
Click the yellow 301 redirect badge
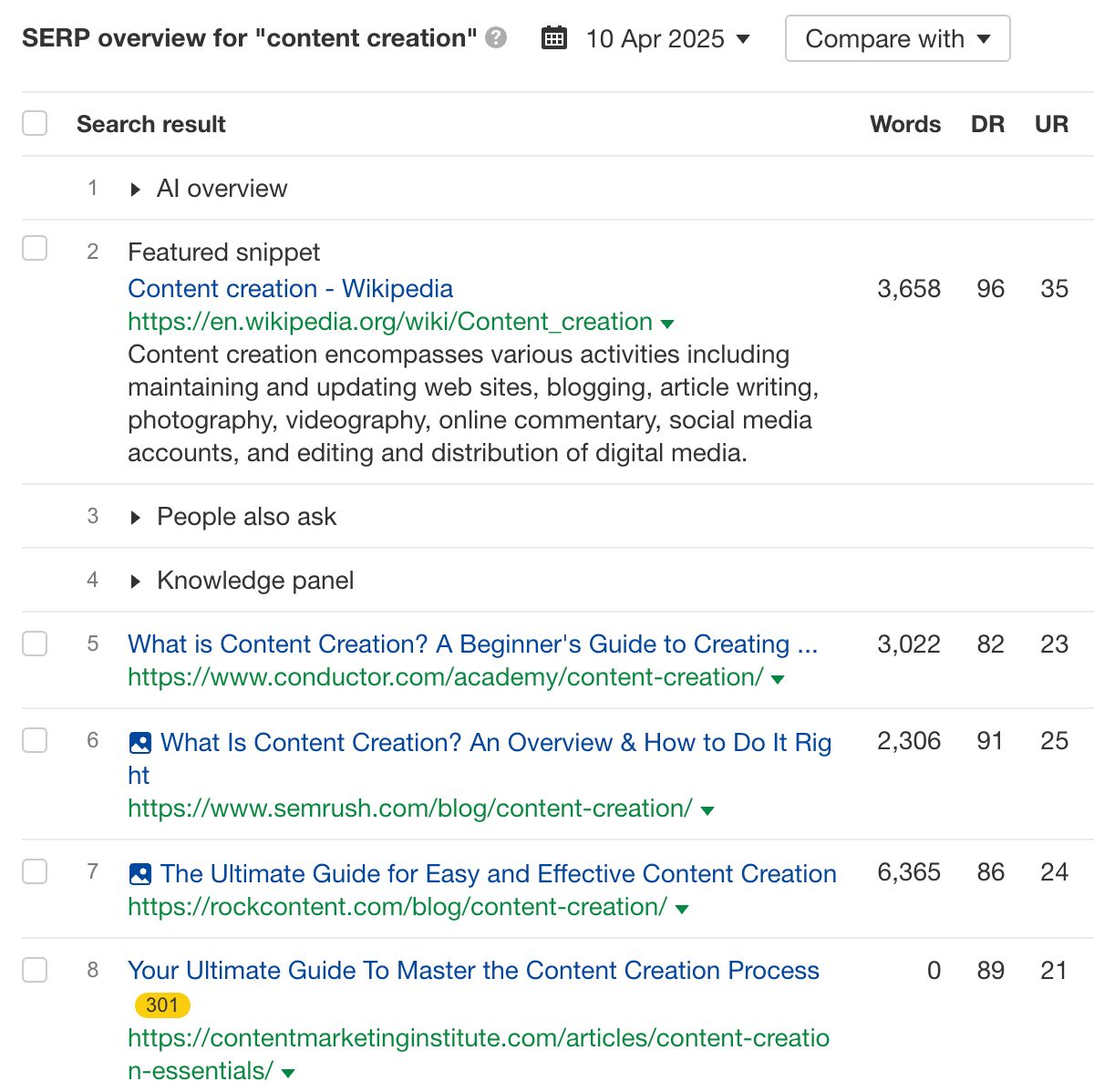pyautogui.click(x=161, y=1004)
